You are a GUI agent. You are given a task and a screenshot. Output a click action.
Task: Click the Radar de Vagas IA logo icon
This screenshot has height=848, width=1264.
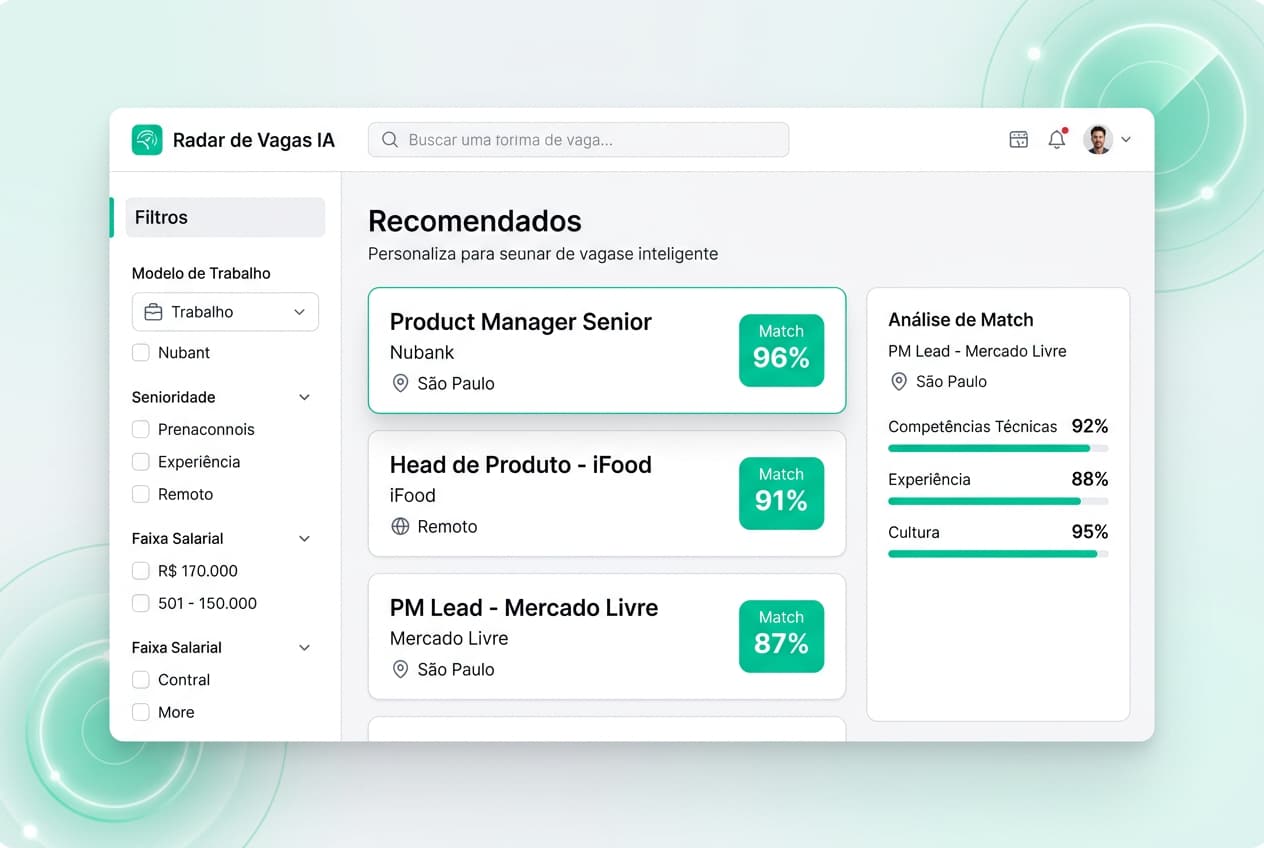[147, 140]
